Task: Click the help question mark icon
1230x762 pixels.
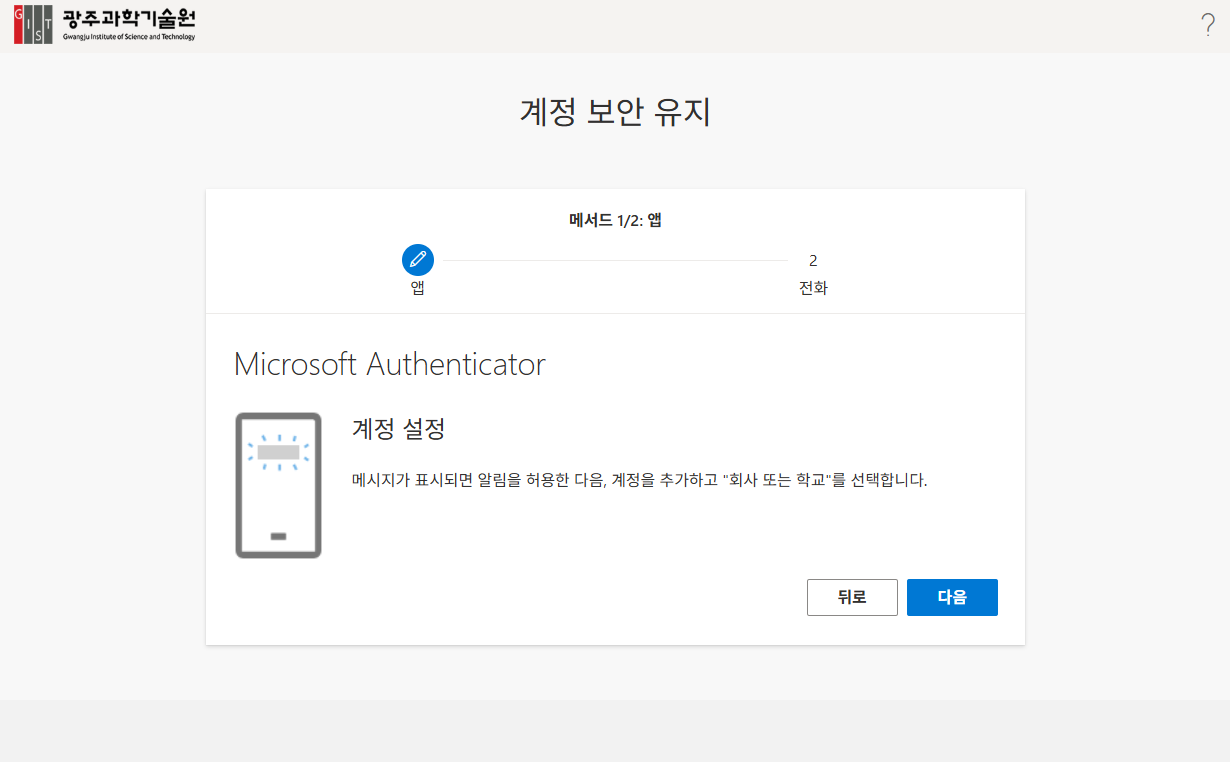Action: 1208,25
